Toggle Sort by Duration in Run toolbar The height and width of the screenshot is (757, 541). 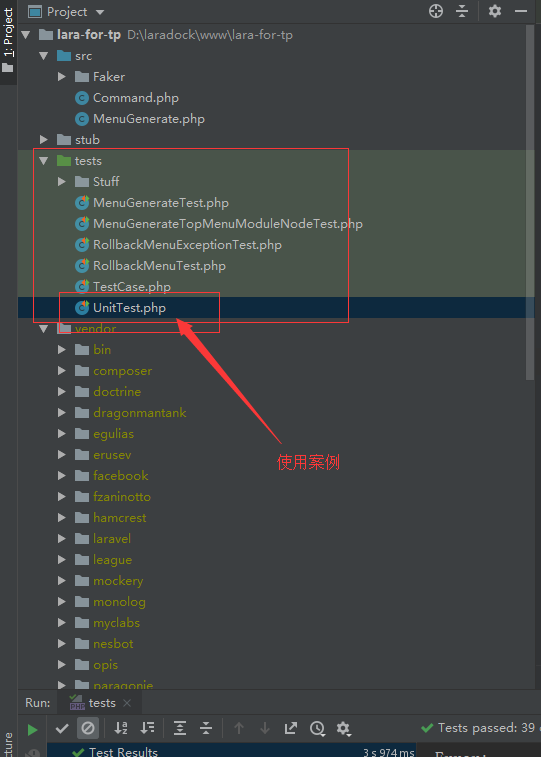[x=147, y=728]
